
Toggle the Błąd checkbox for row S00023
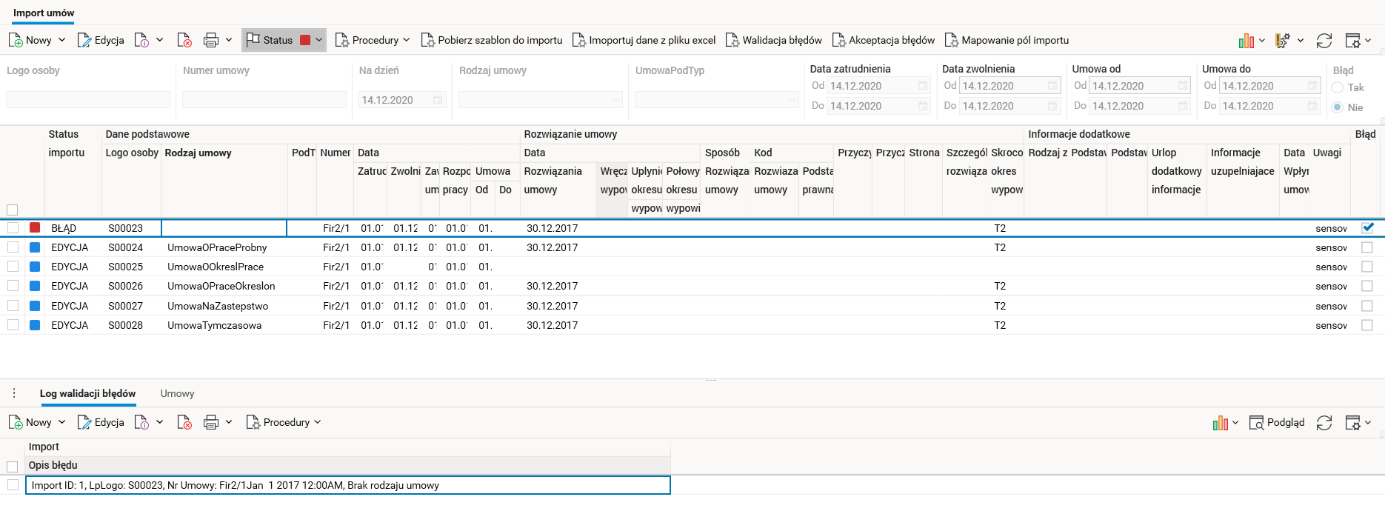click(x=1367, y=227)
